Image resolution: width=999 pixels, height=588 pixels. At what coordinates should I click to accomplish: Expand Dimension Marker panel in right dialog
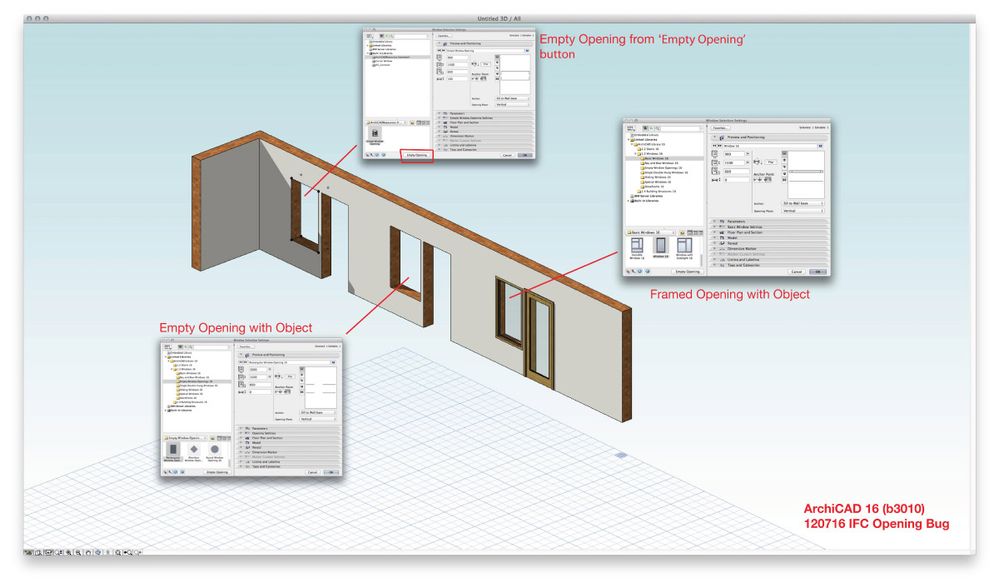(715, 248)
